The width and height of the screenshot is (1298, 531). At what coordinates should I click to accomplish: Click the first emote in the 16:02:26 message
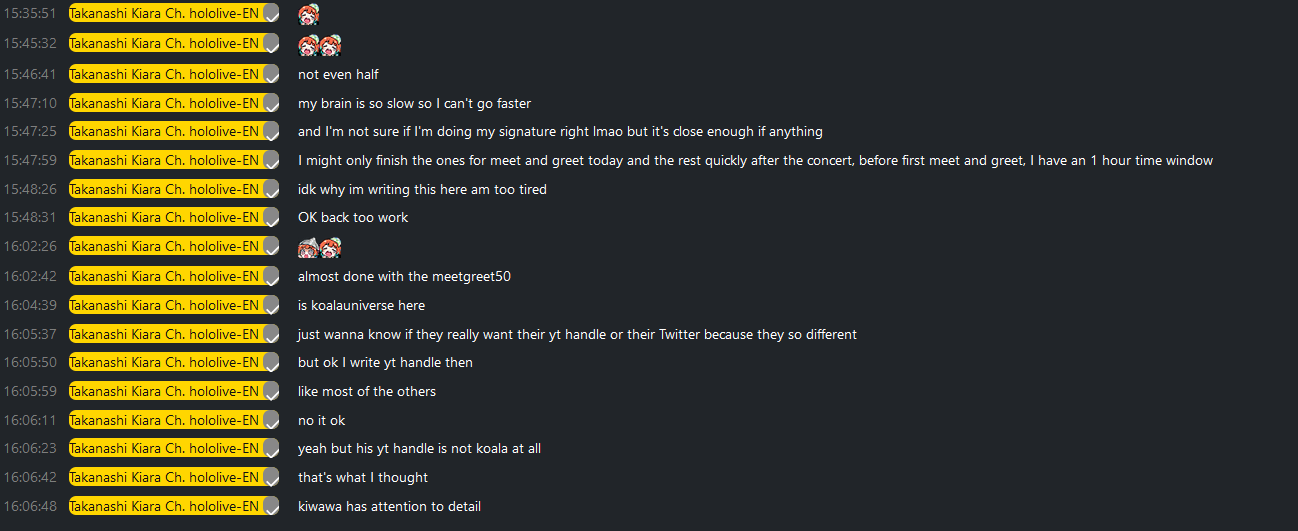(309, 247)
